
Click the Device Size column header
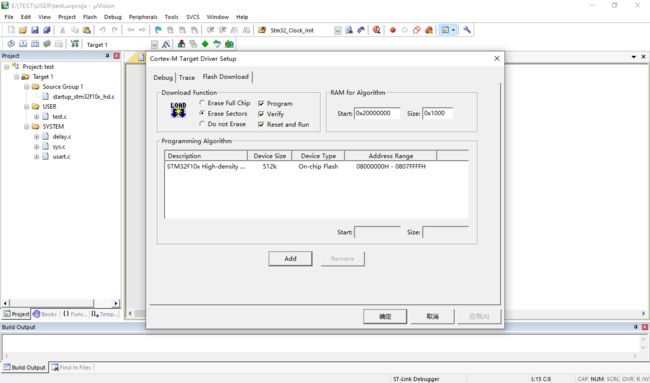click(x=269, y=156)
